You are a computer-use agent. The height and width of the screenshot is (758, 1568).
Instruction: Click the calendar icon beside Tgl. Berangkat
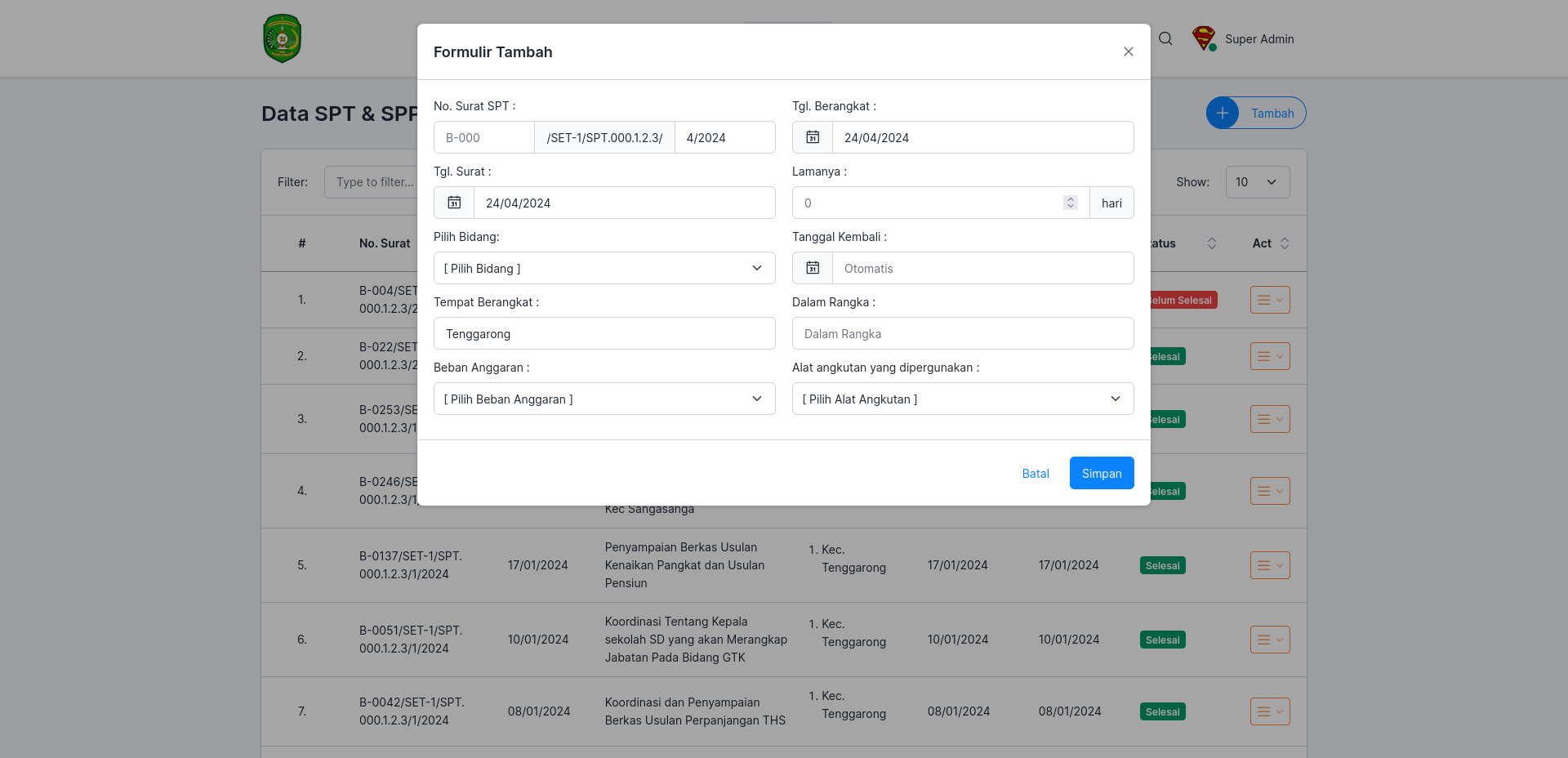pos(813,137)
